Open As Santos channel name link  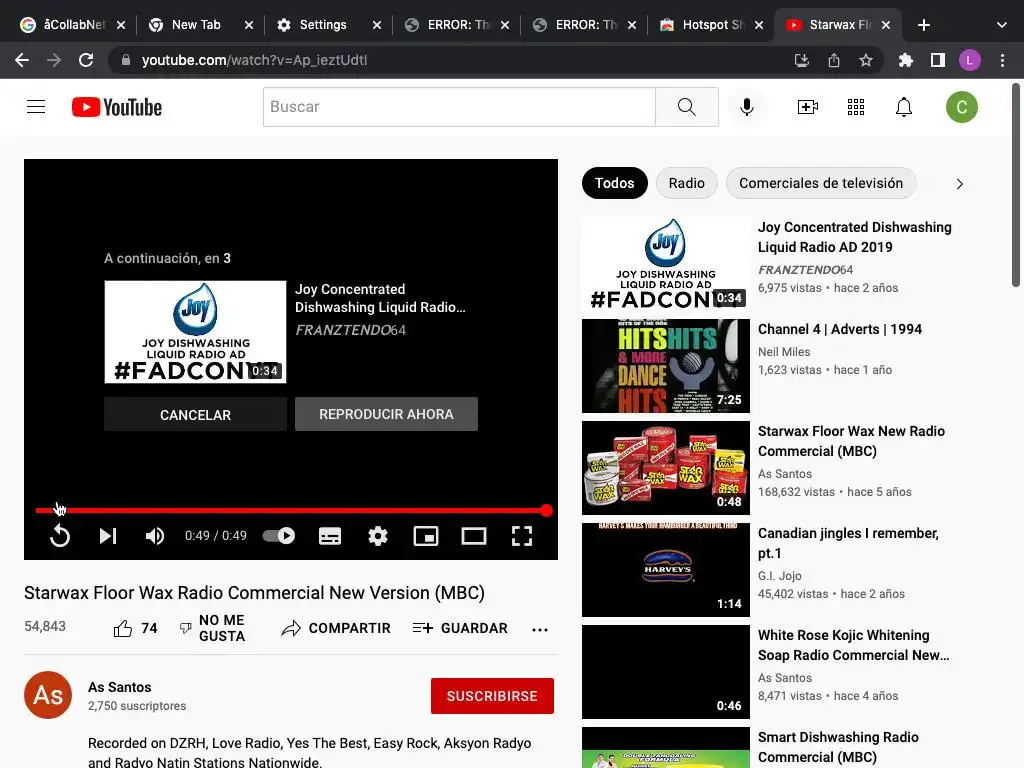click(x=120, y=687)
